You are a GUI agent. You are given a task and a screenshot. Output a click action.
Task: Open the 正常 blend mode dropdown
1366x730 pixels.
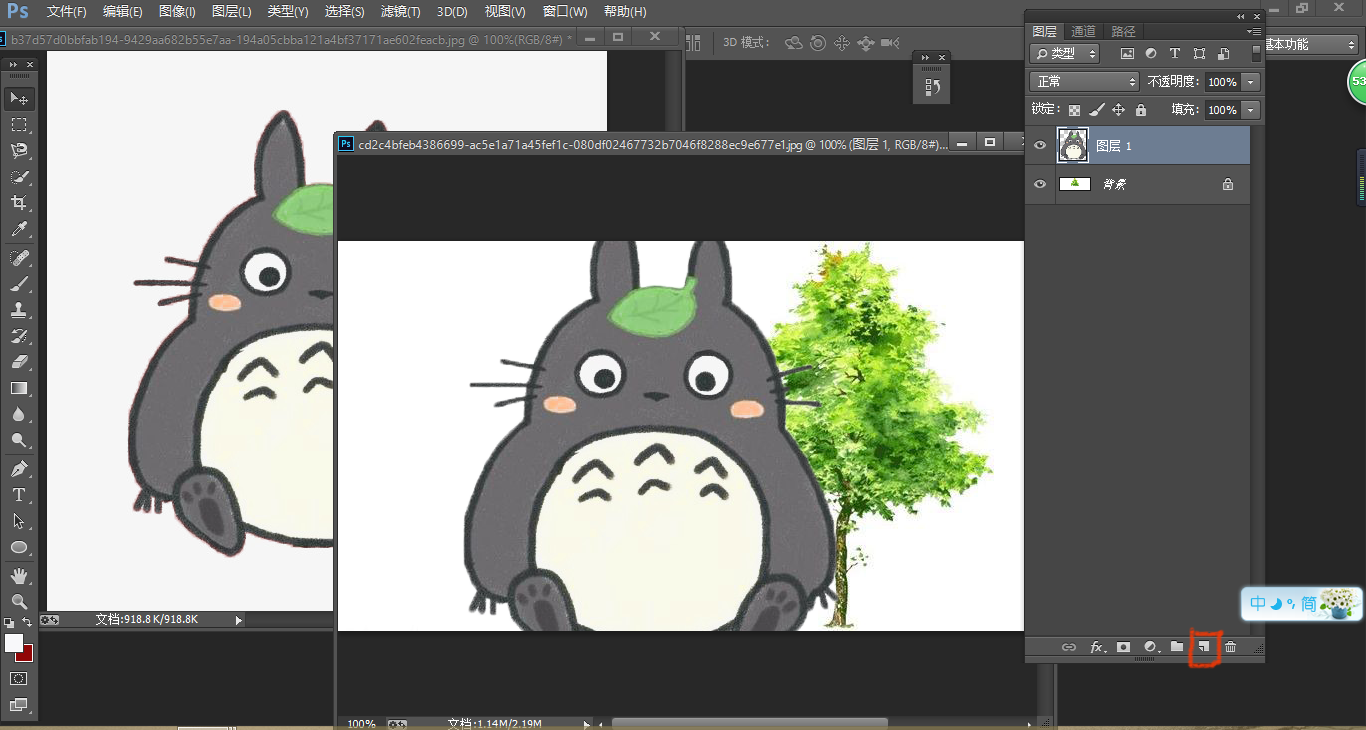tap(1084, 82)
